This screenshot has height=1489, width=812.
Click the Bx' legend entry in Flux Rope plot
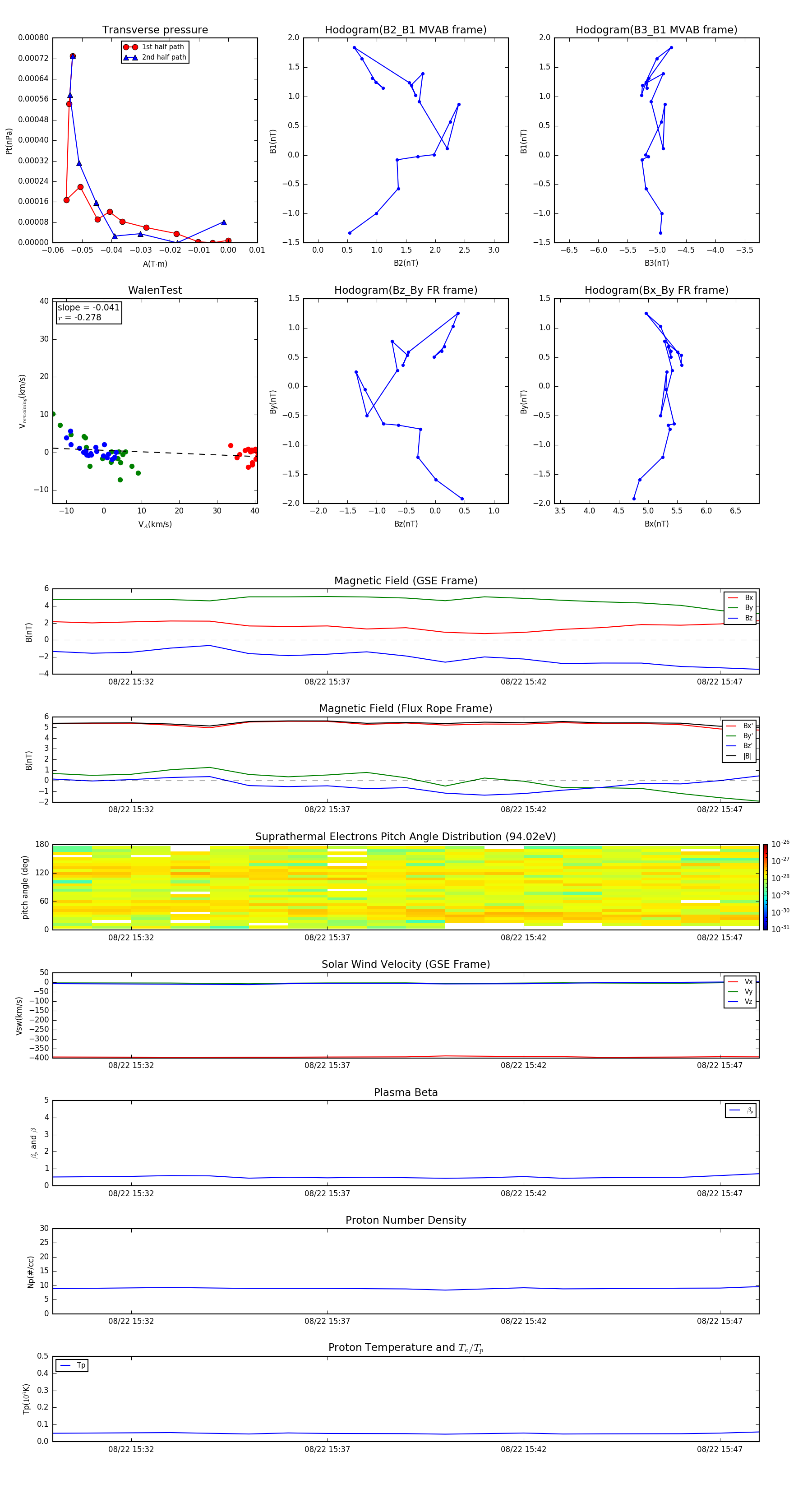pyautogui.click(x=740, y=726)
